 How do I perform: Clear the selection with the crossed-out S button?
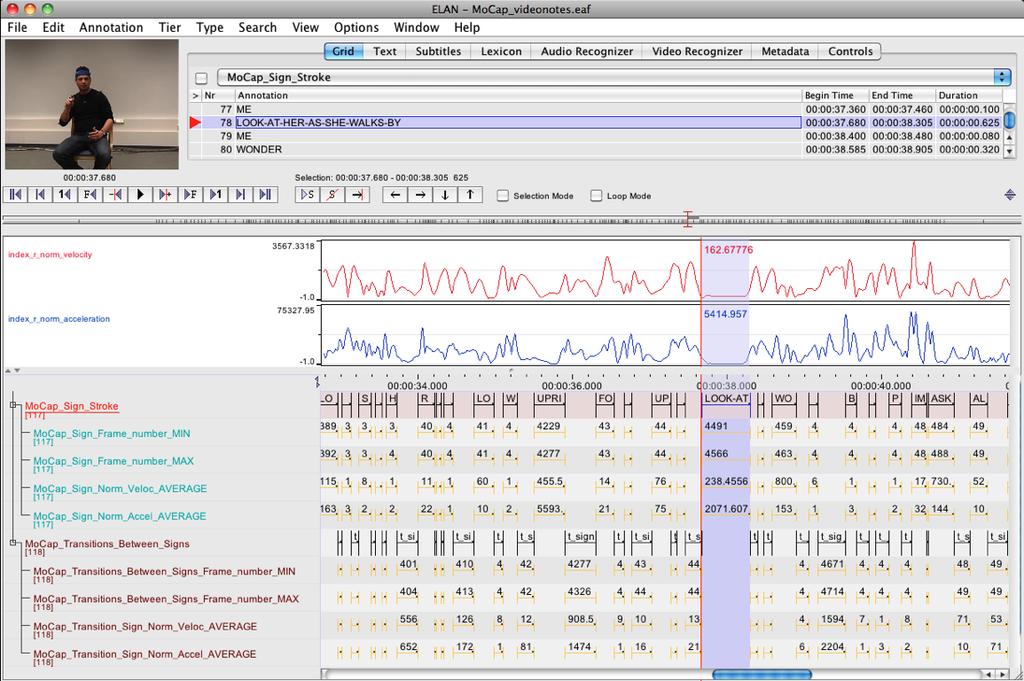pyautogui.click(x=332, y=195)
